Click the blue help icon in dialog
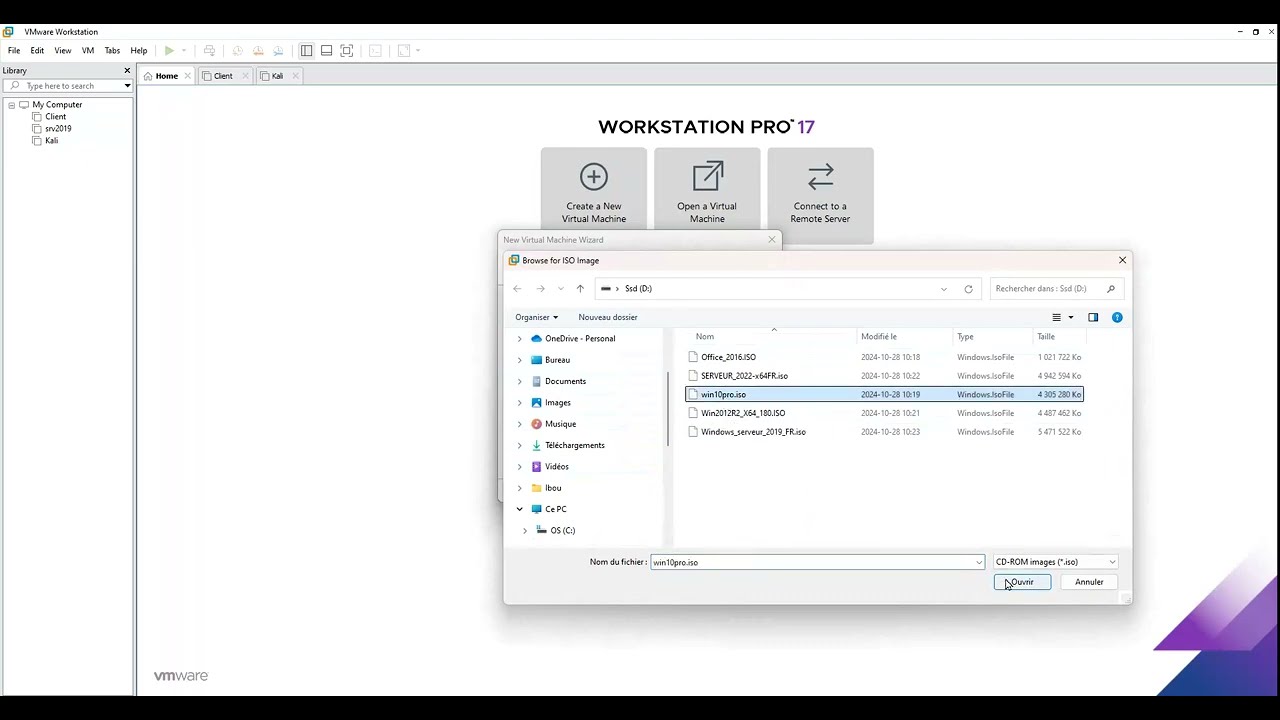Viewport: 1280px width, 720px height. [1117, 317]
